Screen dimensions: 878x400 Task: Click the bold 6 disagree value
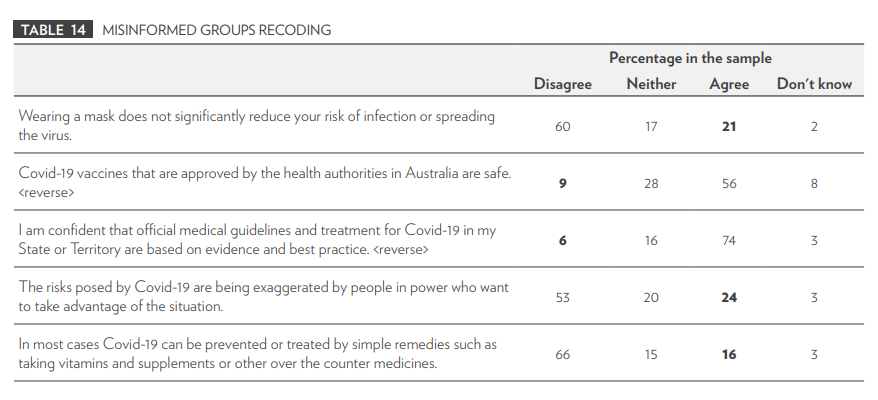(x=562, y=241)
